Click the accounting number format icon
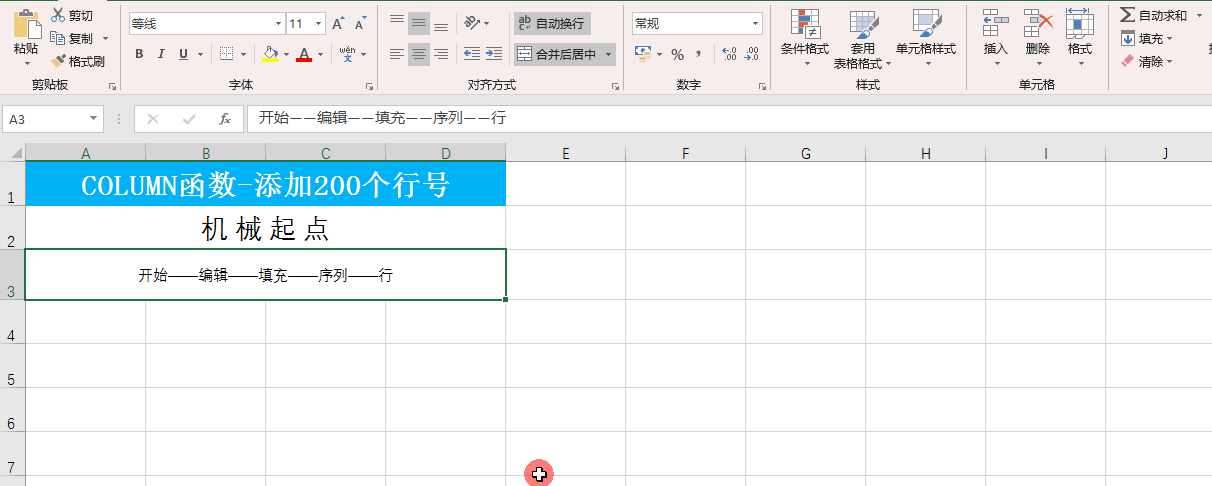This screenshot has height=486, width=1212. coord(643,54)
